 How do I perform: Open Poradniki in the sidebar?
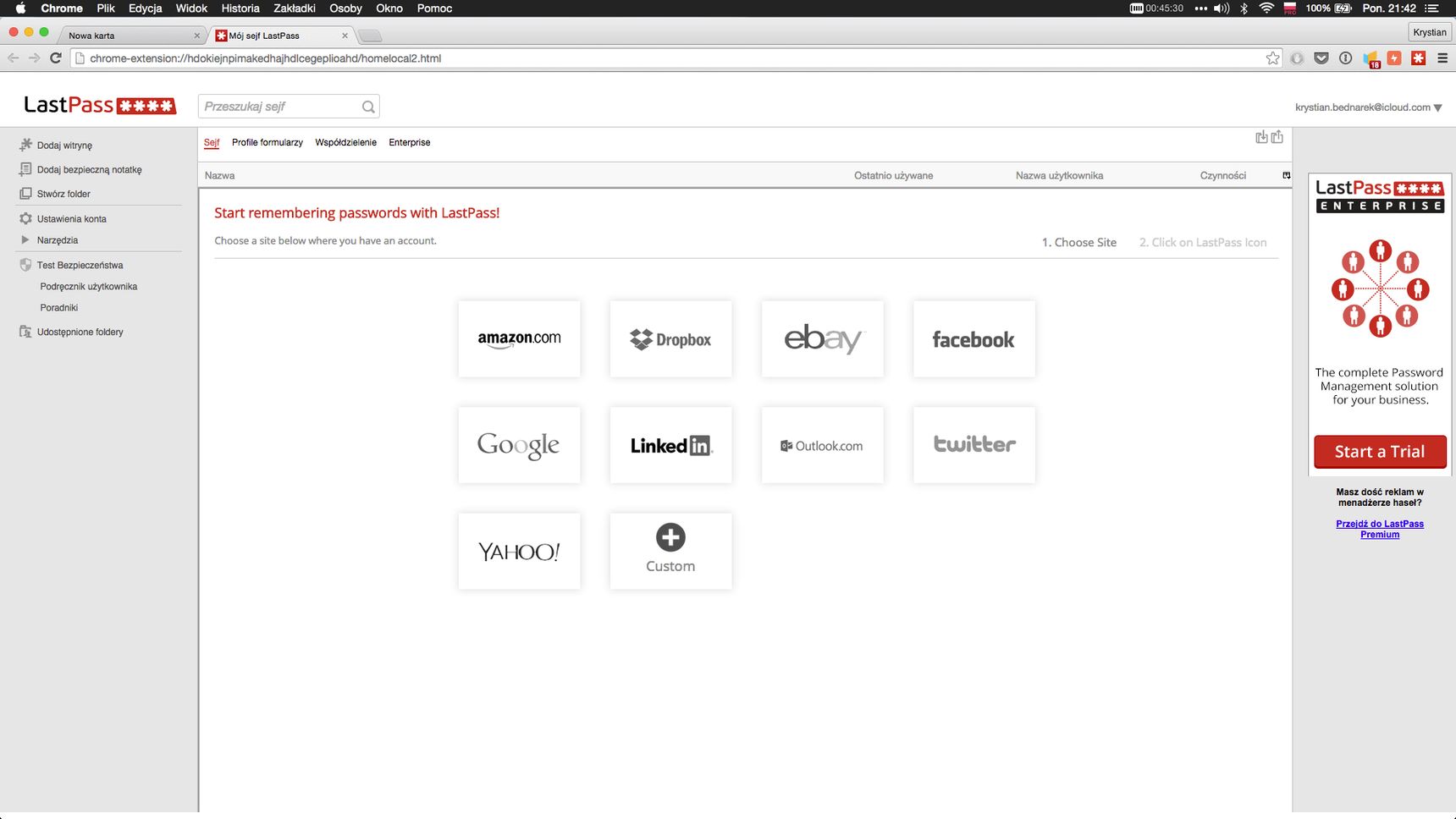pyautogui.click(x=59, y=308)
